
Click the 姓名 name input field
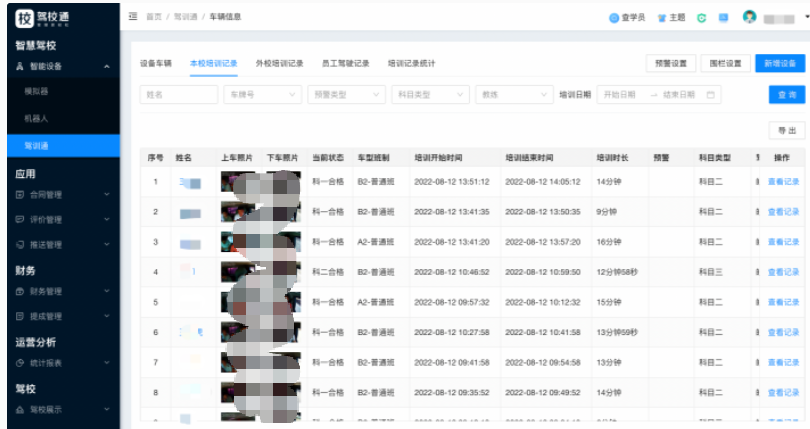pyautogui.click(x=179, y=94)
